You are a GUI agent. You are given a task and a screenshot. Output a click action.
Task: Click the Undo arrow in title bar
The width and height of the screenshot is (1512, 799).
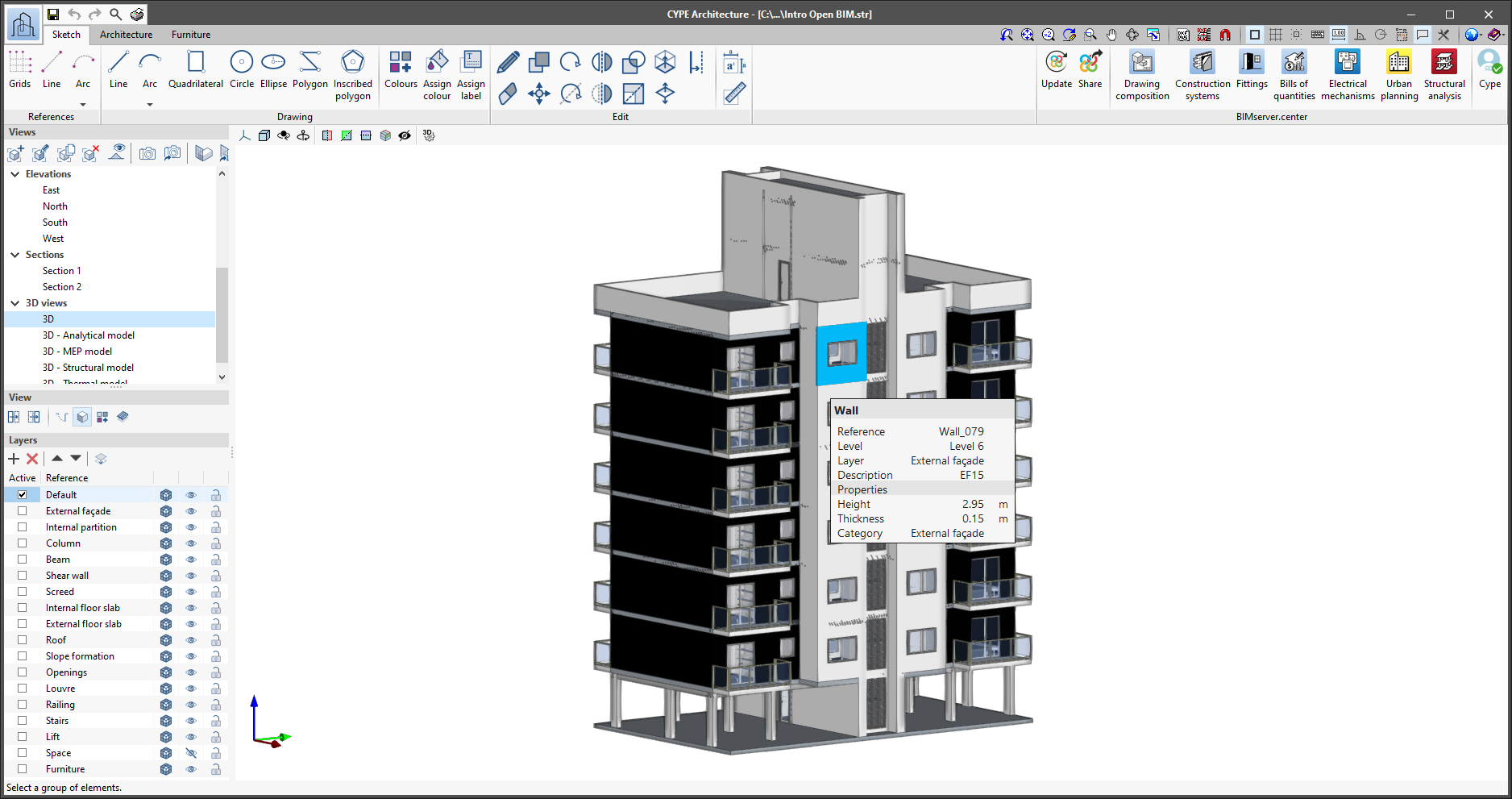(x=74, y=14)
